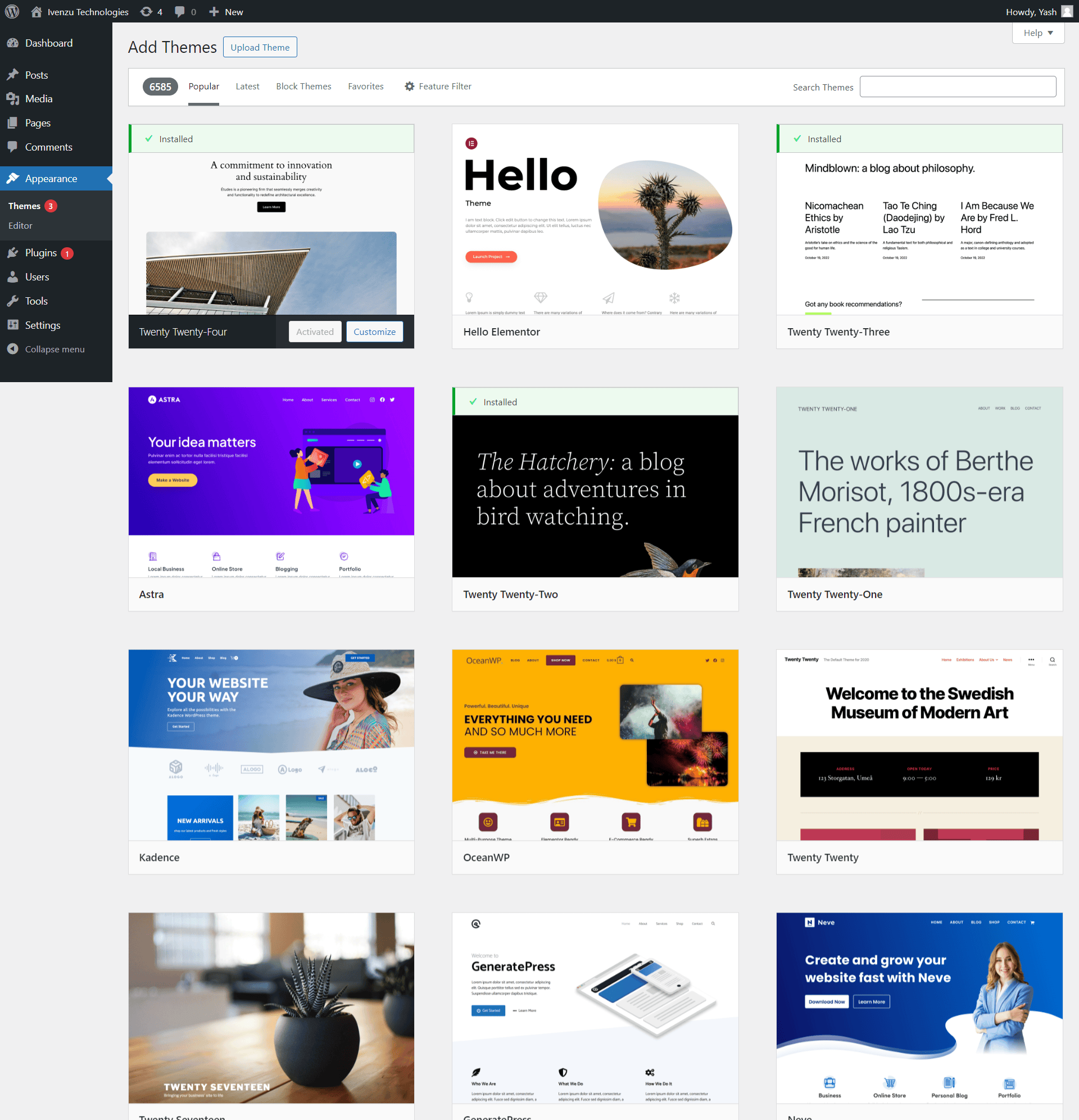This screenshot has width=1079, height=1120.
Task: Select the Popular themes tab
Action: 204,87
